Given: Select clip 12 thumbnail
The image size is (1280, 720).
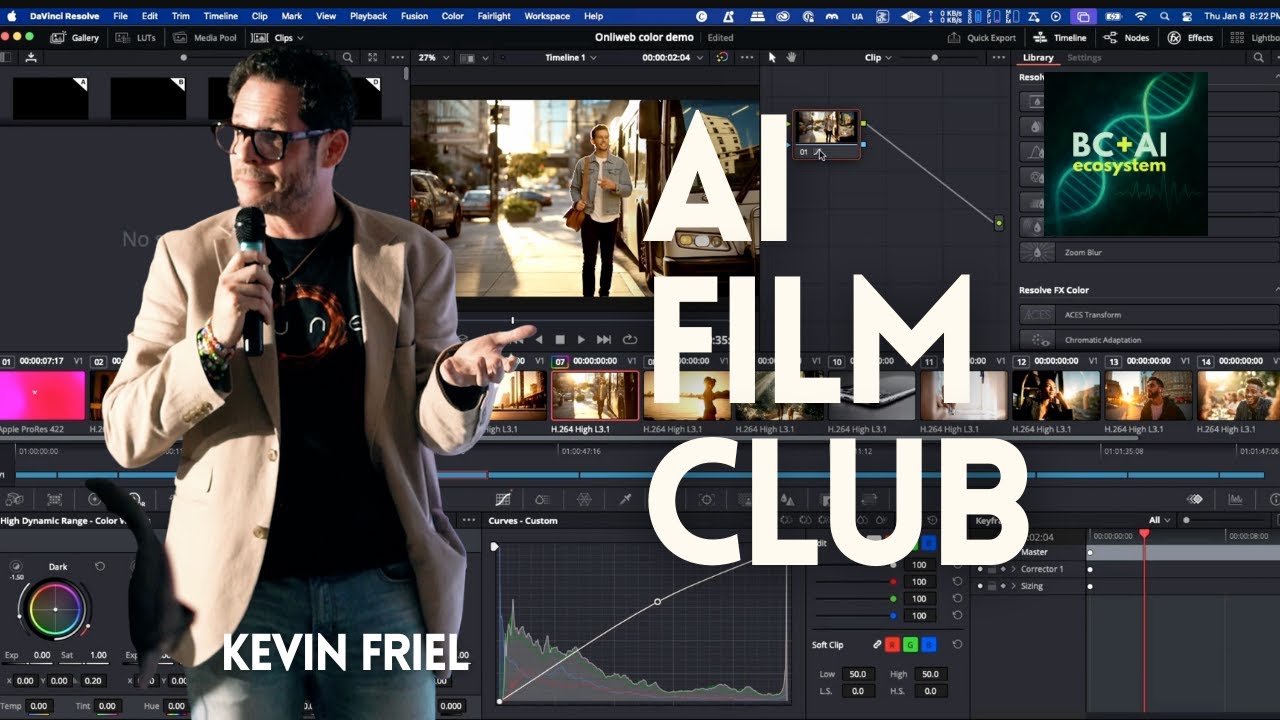Looking at the screenshot, I should 1056,396.
